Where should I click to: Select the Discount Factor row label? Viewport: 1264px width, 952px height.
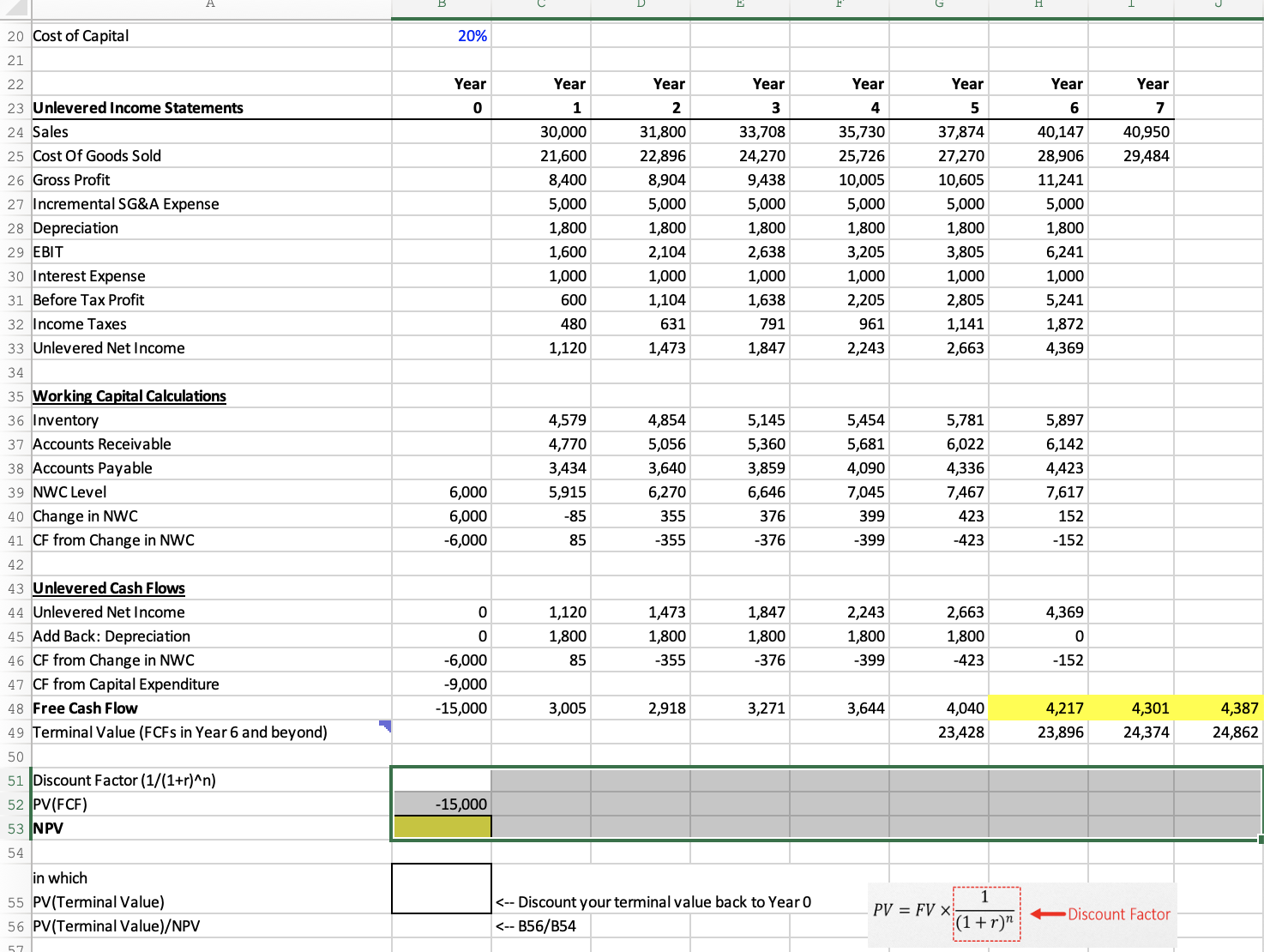[x=124, y=780]
